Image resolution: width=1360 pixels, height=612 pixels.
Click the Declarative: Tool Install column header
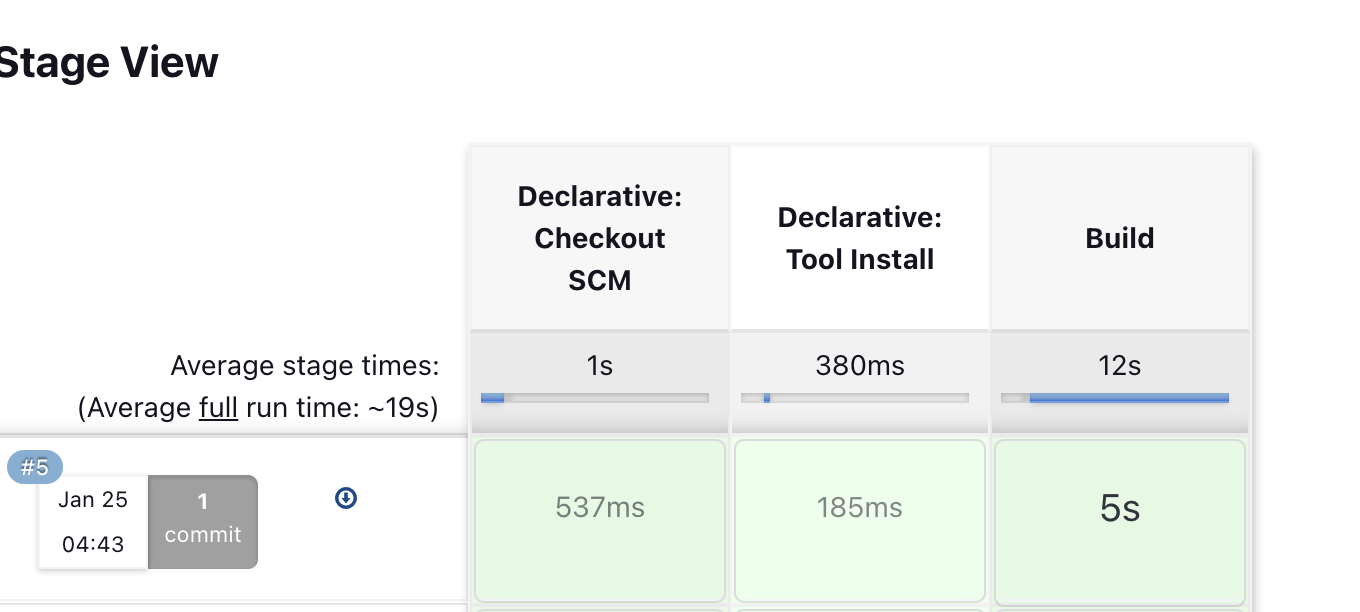860,238
